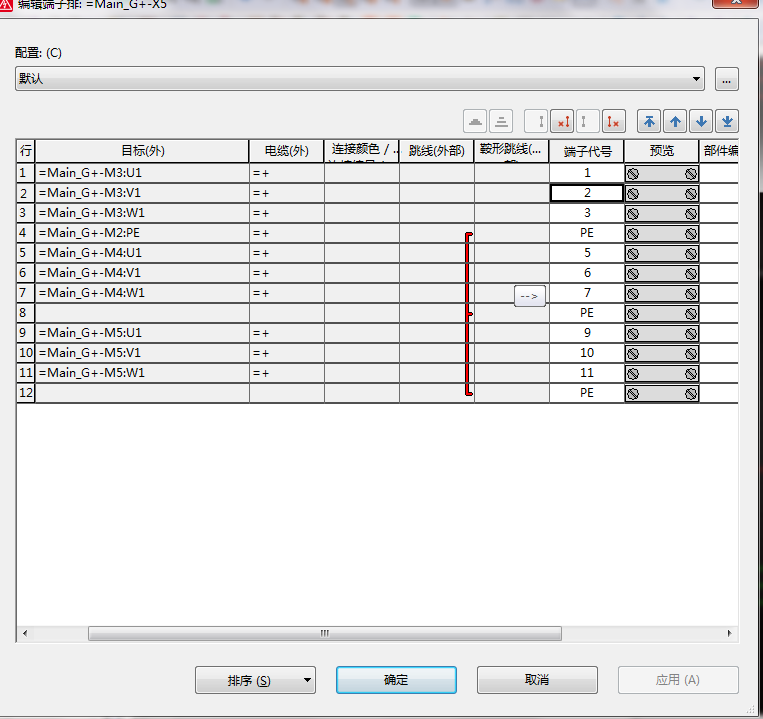Select target cell =Main_G+-M2:PE
The height and width of the screenshot is (719, 763).
pyautogui.click(x=142, y=233)
